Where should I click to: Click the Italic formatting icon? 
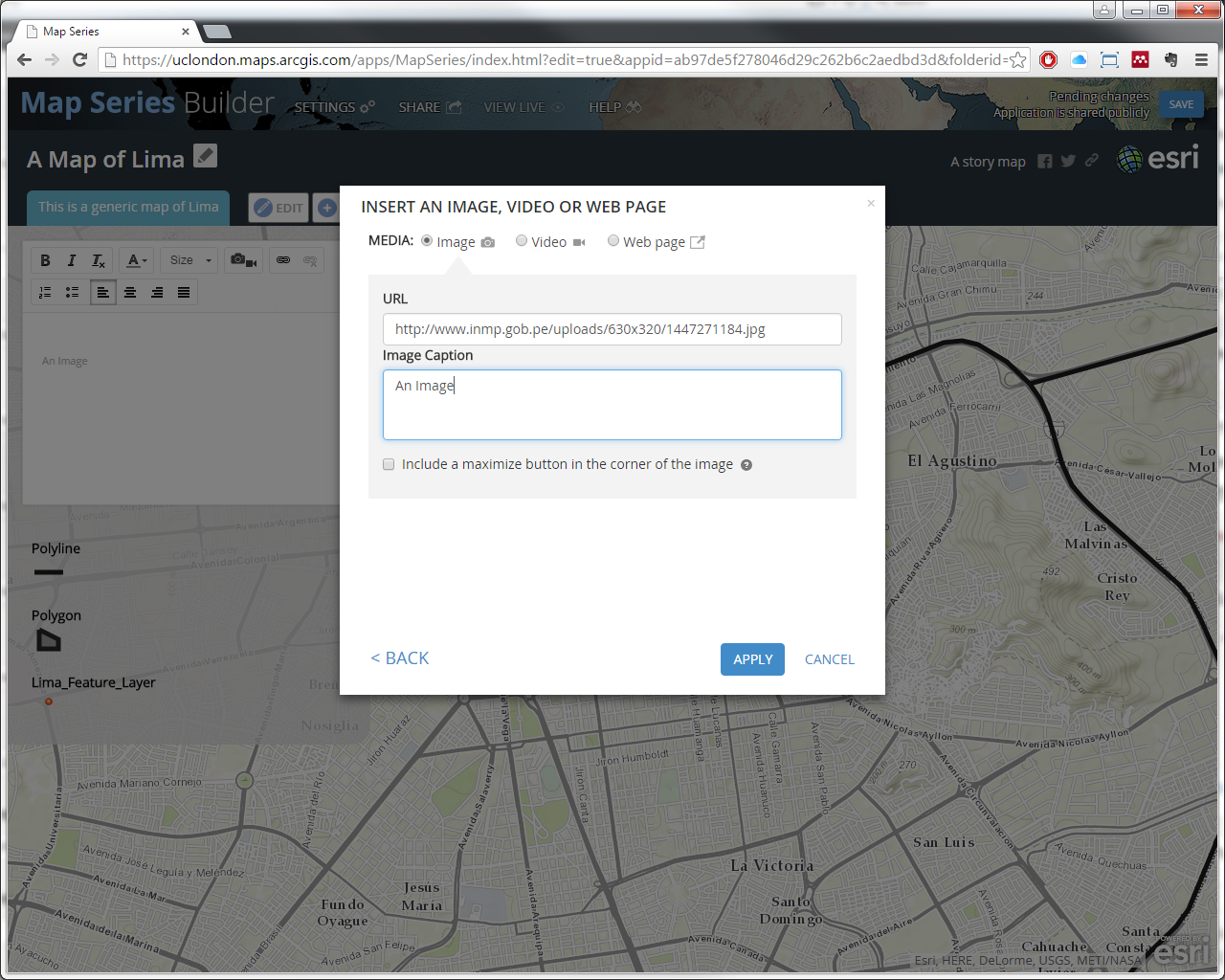(x=72, y=260)
